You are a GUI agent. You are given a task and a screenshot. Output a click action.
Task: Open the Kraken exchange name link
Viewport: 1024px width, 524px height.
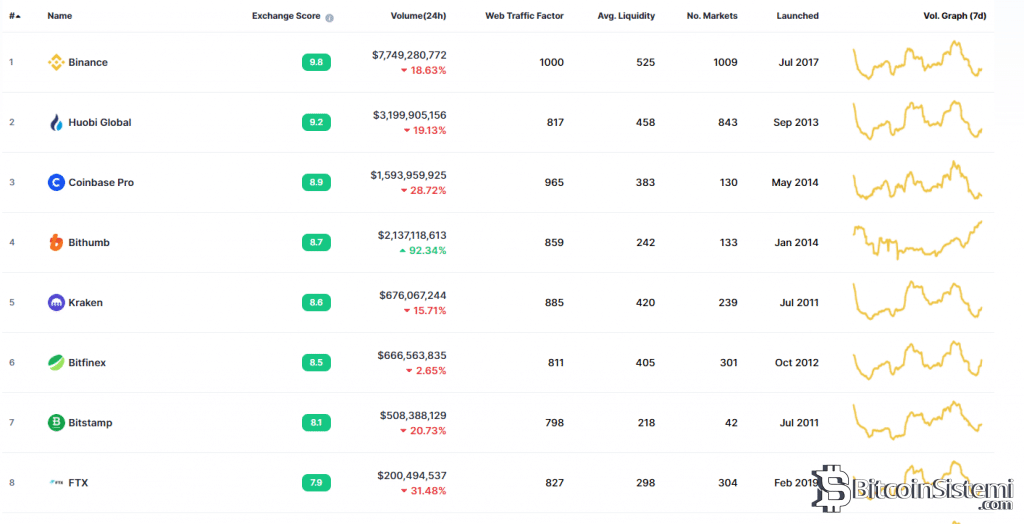click(x=85, y=302)
